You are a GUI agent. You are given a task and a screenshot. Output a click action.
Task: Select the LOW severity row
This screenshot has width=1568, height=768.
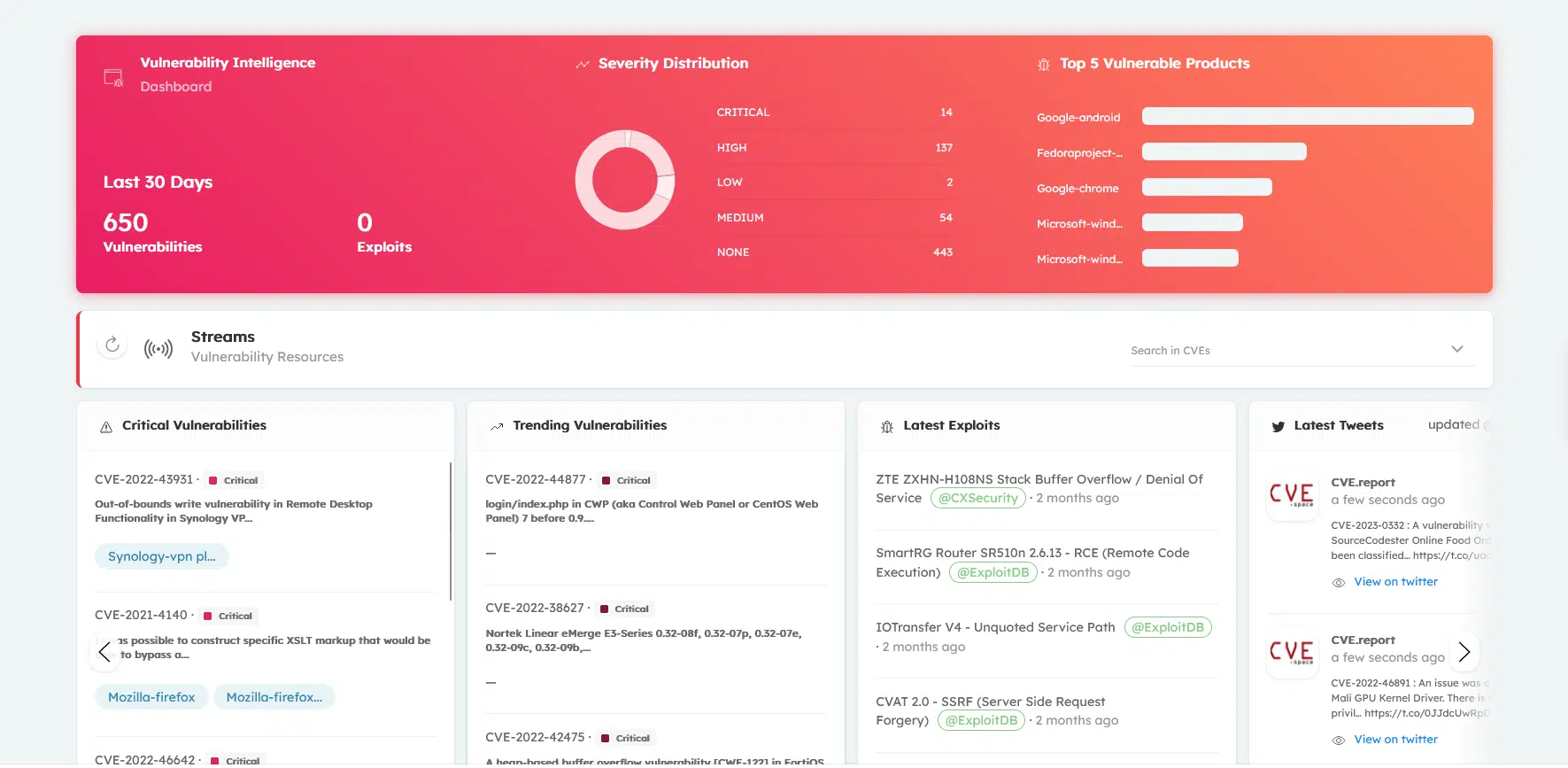834,182
